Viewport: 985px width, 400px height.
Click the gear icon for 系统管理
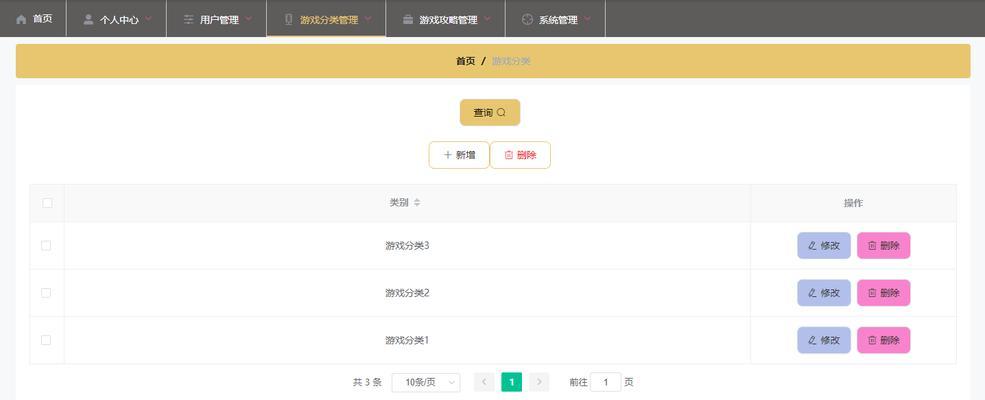coord(527,19)
